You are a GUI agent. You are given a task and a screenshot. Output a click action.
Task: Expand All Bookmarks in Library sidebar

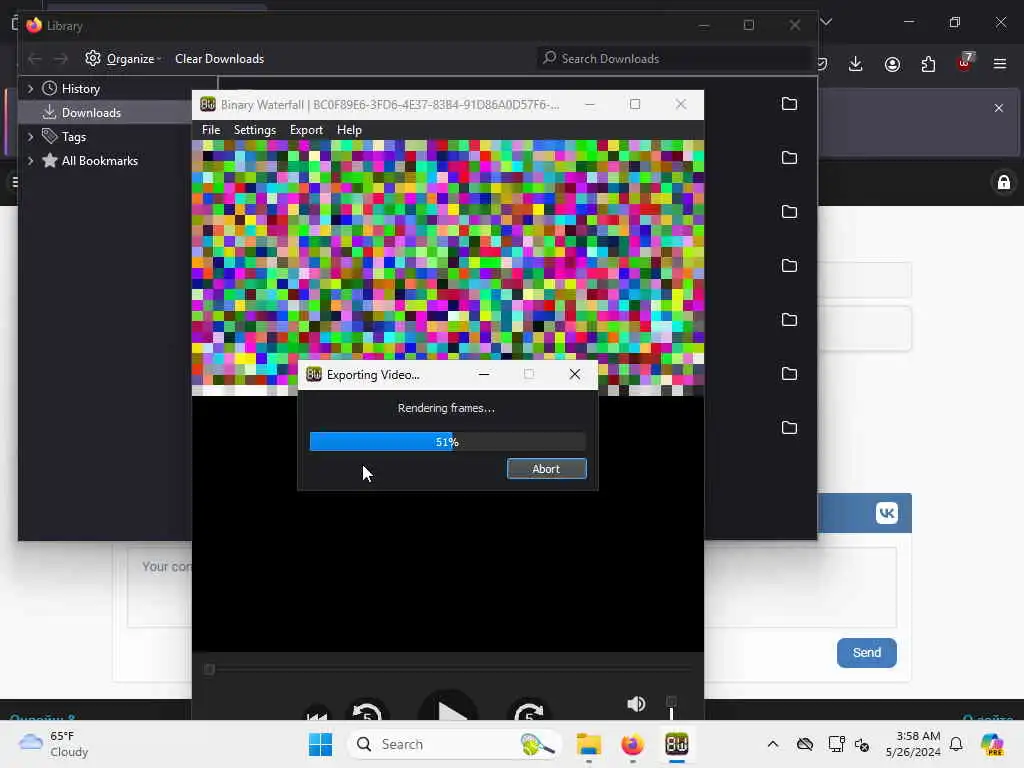coord(30,161)
